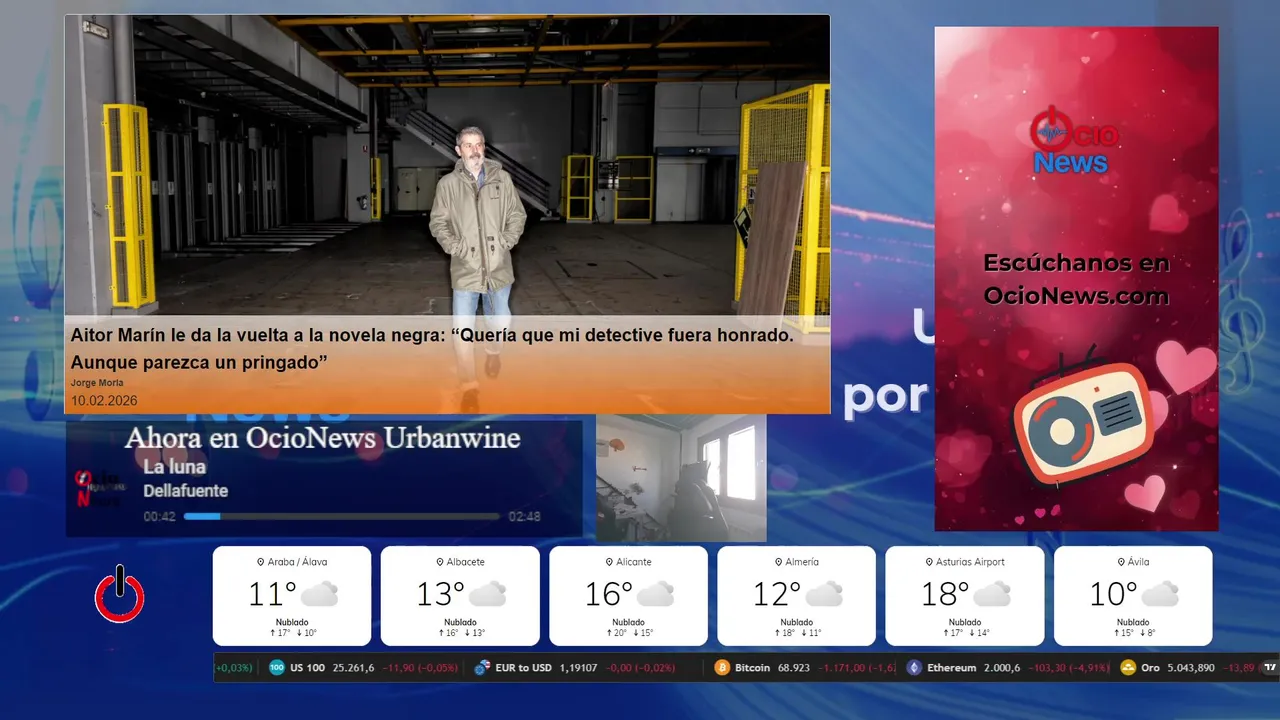Click the artist name Dellafuente
The image size is (1280, 720).
186,491
